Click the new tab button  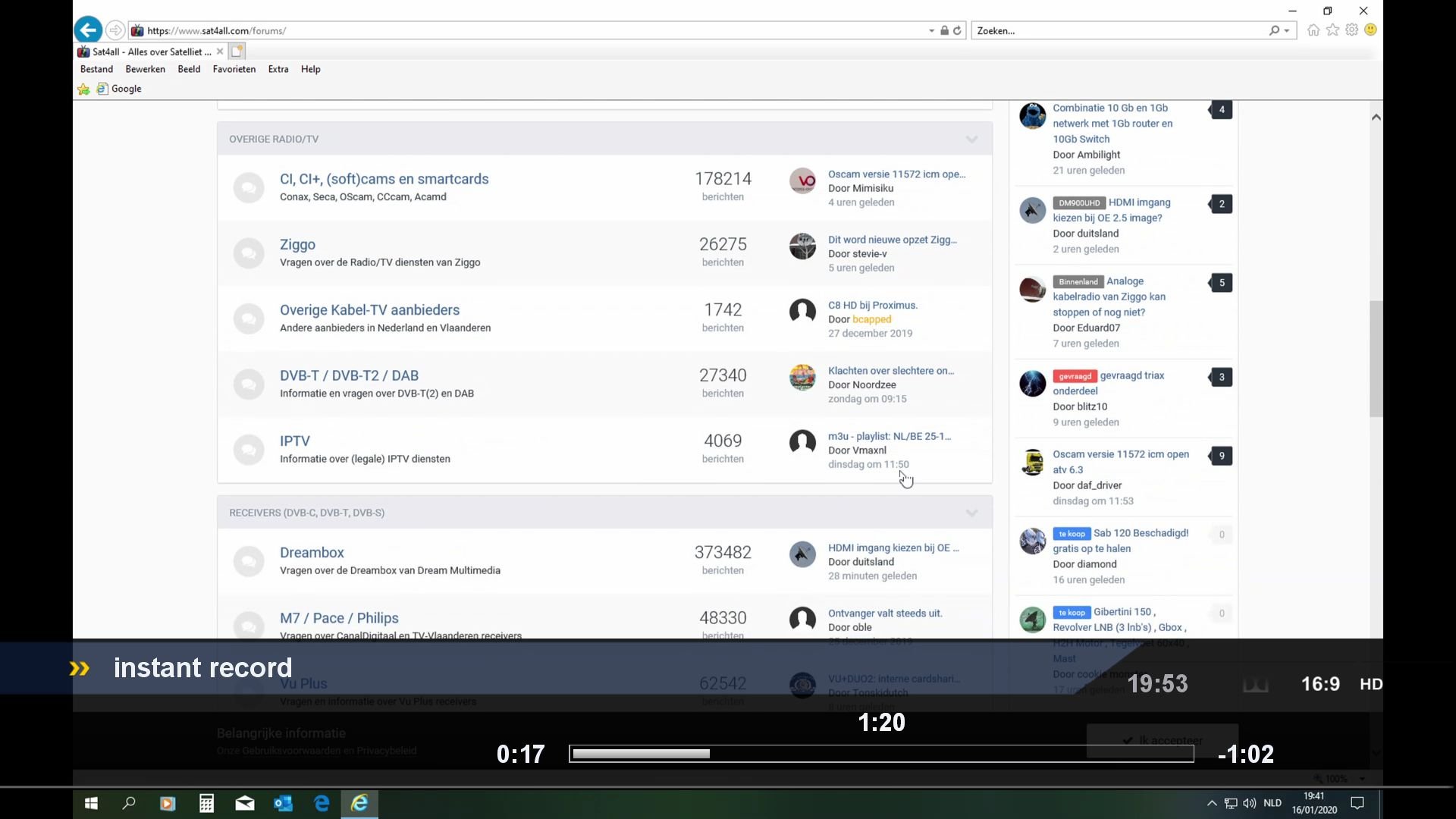(x=237, y=52)
